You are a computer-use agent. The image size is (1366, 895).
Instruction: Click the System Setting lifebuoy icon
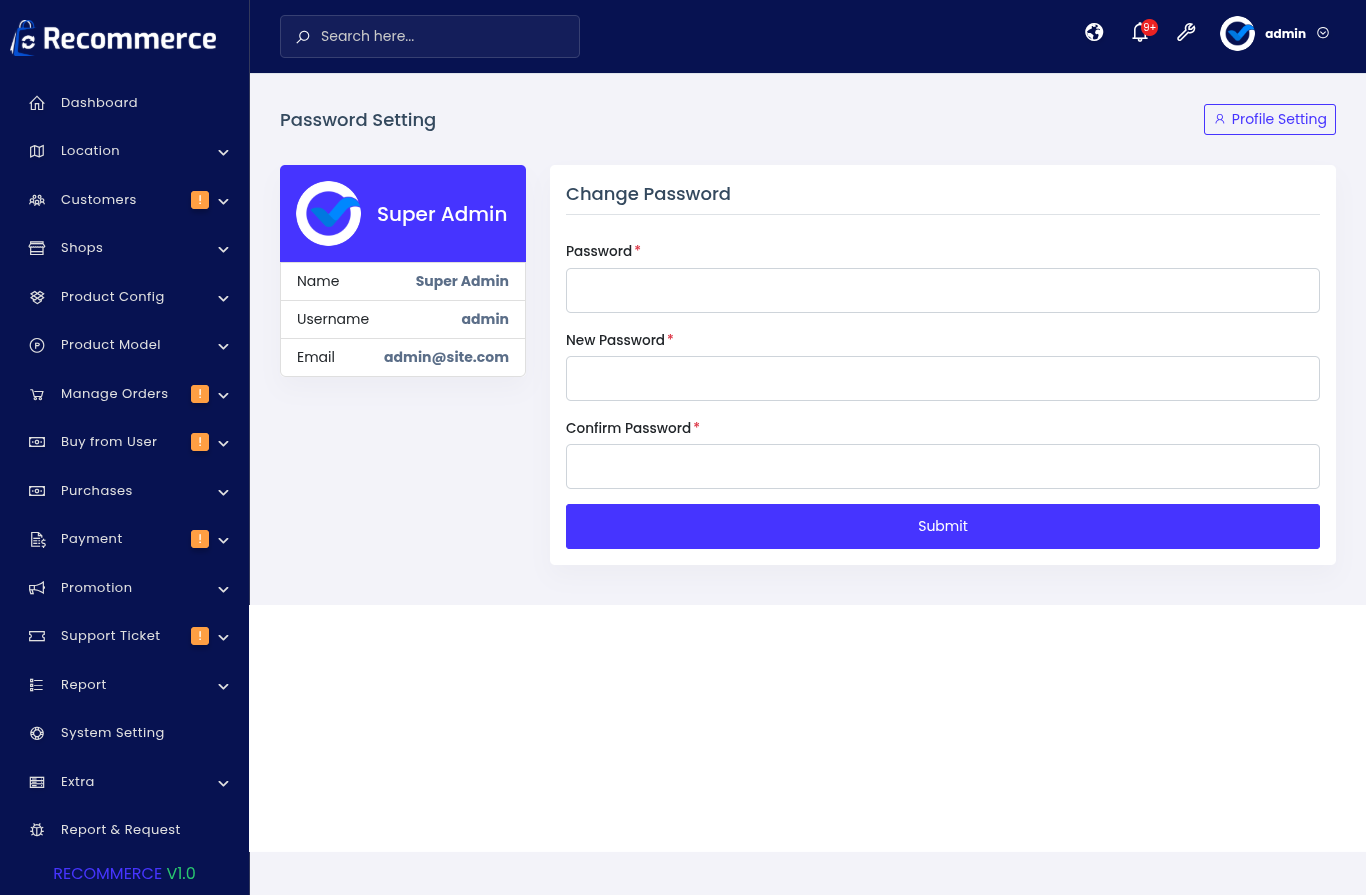tap(37, 733)
